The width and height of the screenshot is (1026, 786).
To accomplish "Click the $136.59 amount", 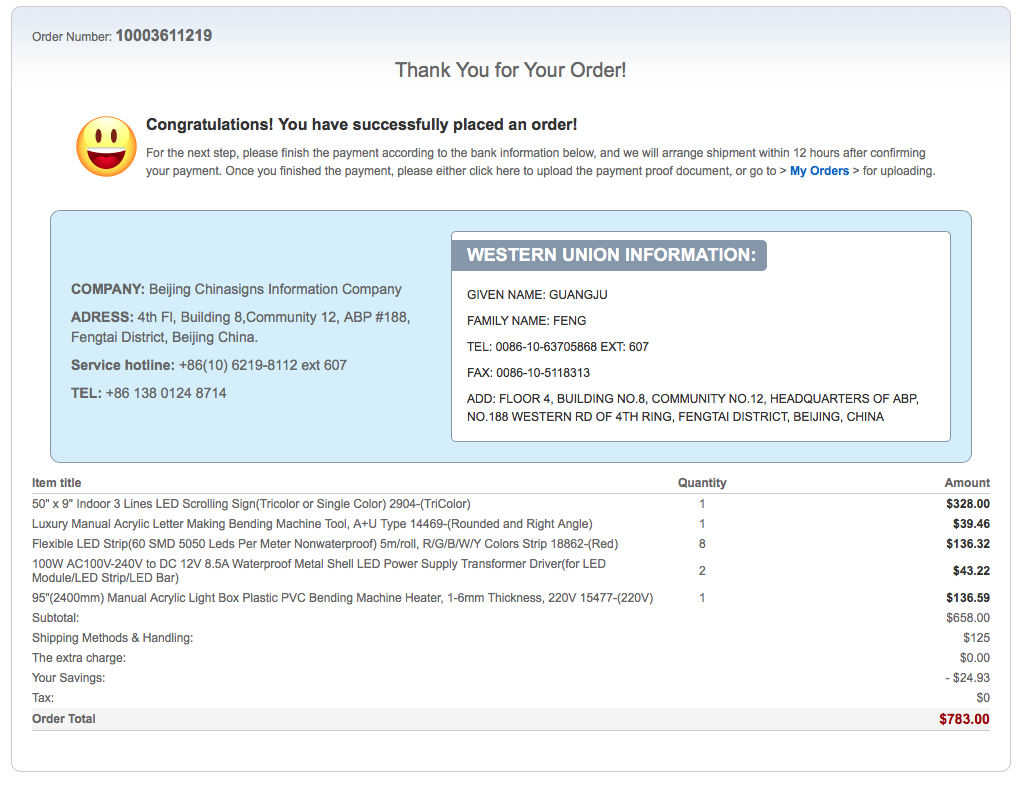I will (x=968, y=598).
